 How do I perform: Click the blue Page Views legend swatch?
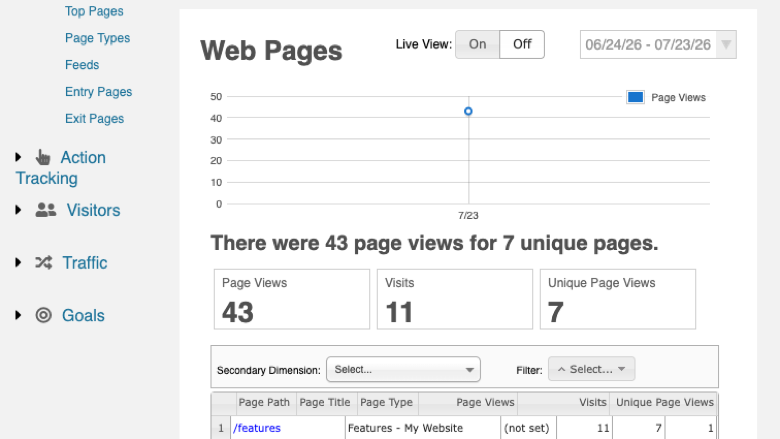[635, 97]
